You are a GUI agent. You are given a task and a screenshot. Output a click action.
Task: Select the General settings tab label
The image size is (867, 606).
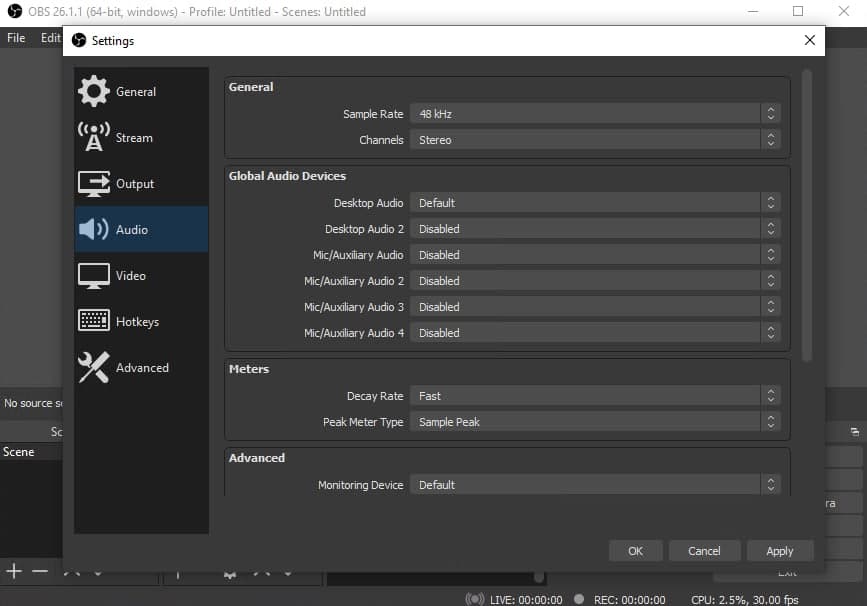click(x=136, y=92)
